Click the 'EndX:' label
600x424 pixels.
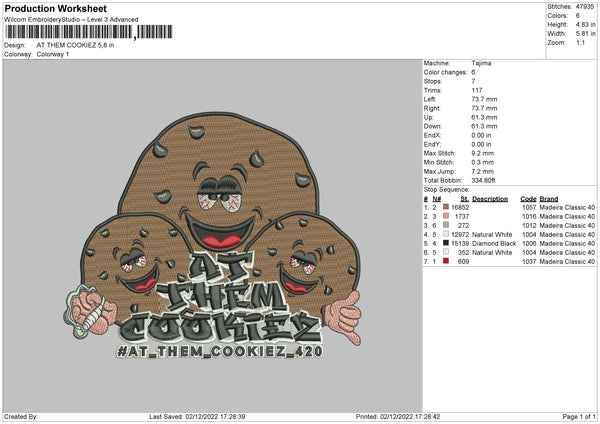coord(432,135)
